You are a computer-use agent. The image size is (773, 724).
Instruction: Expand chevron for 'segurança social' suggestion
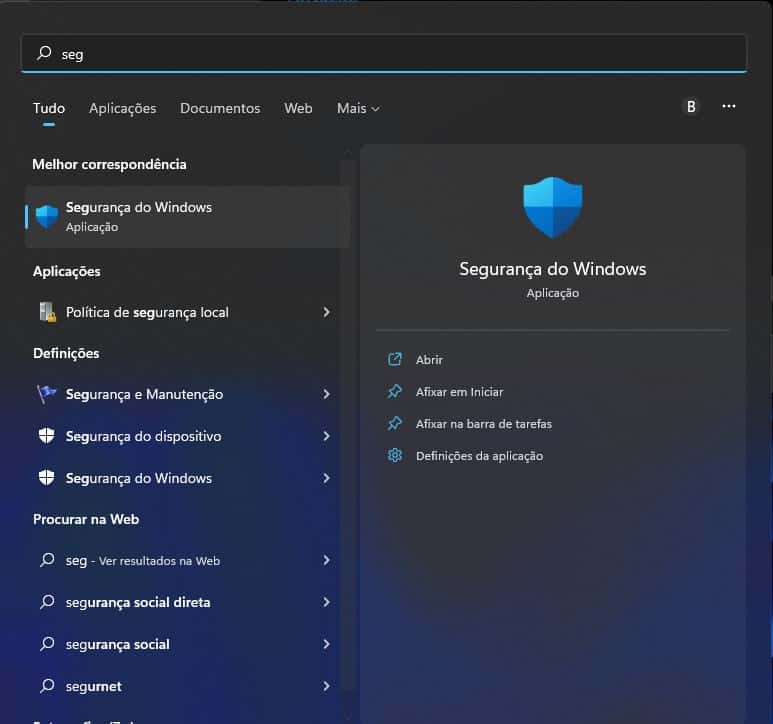pyautogui.click(x=326, y=644)
